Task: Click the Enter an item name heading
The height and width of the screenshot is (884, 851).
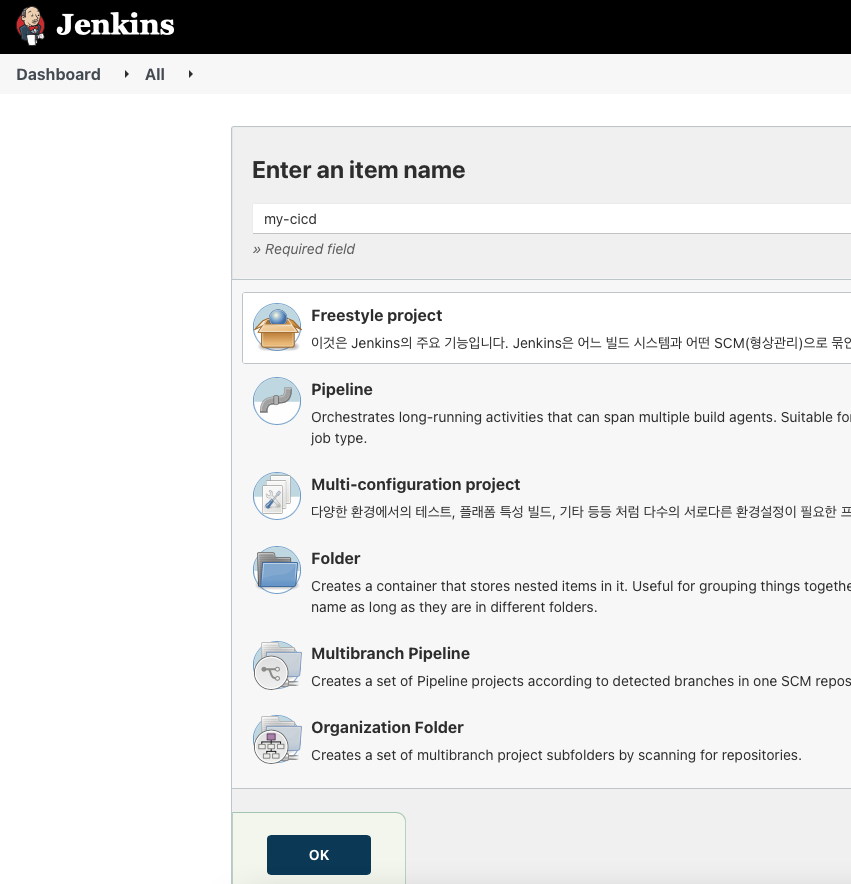Action: pos(358,170)
